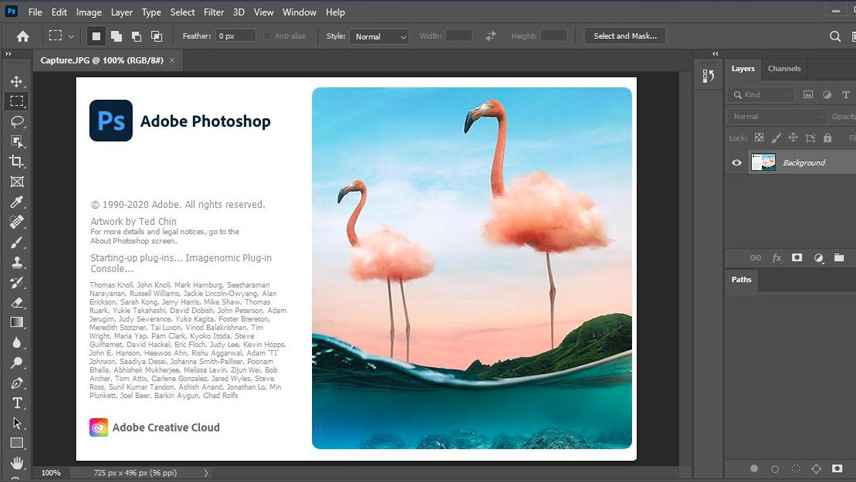Screen dimensions: 856x482
Task: Close the Capture.JPG document tab
Action: tap(172, 61)
